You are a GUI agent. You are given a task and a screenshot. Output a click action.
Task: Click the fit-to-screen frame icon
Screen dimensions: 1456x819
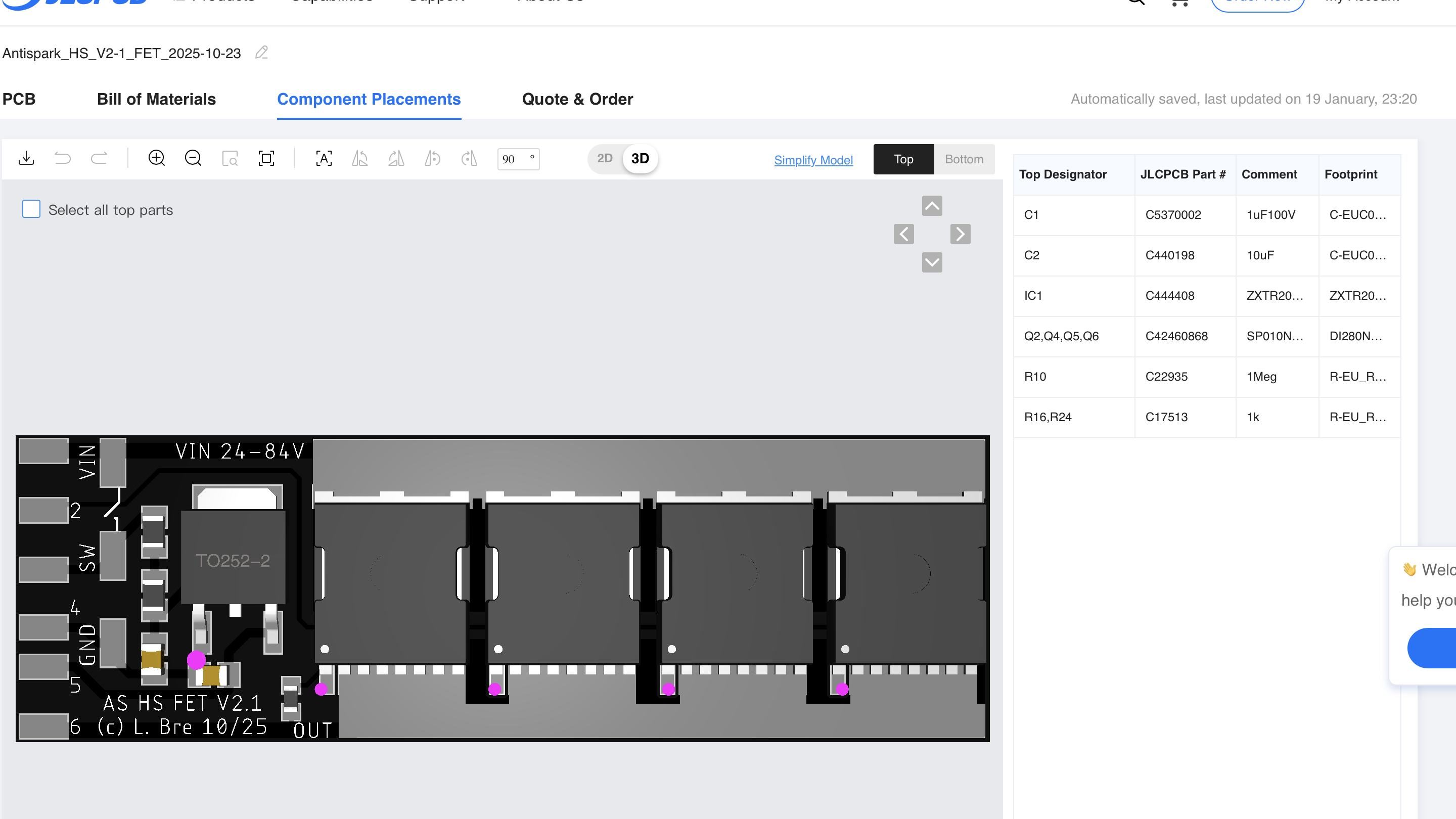click(x=266, y=158)
